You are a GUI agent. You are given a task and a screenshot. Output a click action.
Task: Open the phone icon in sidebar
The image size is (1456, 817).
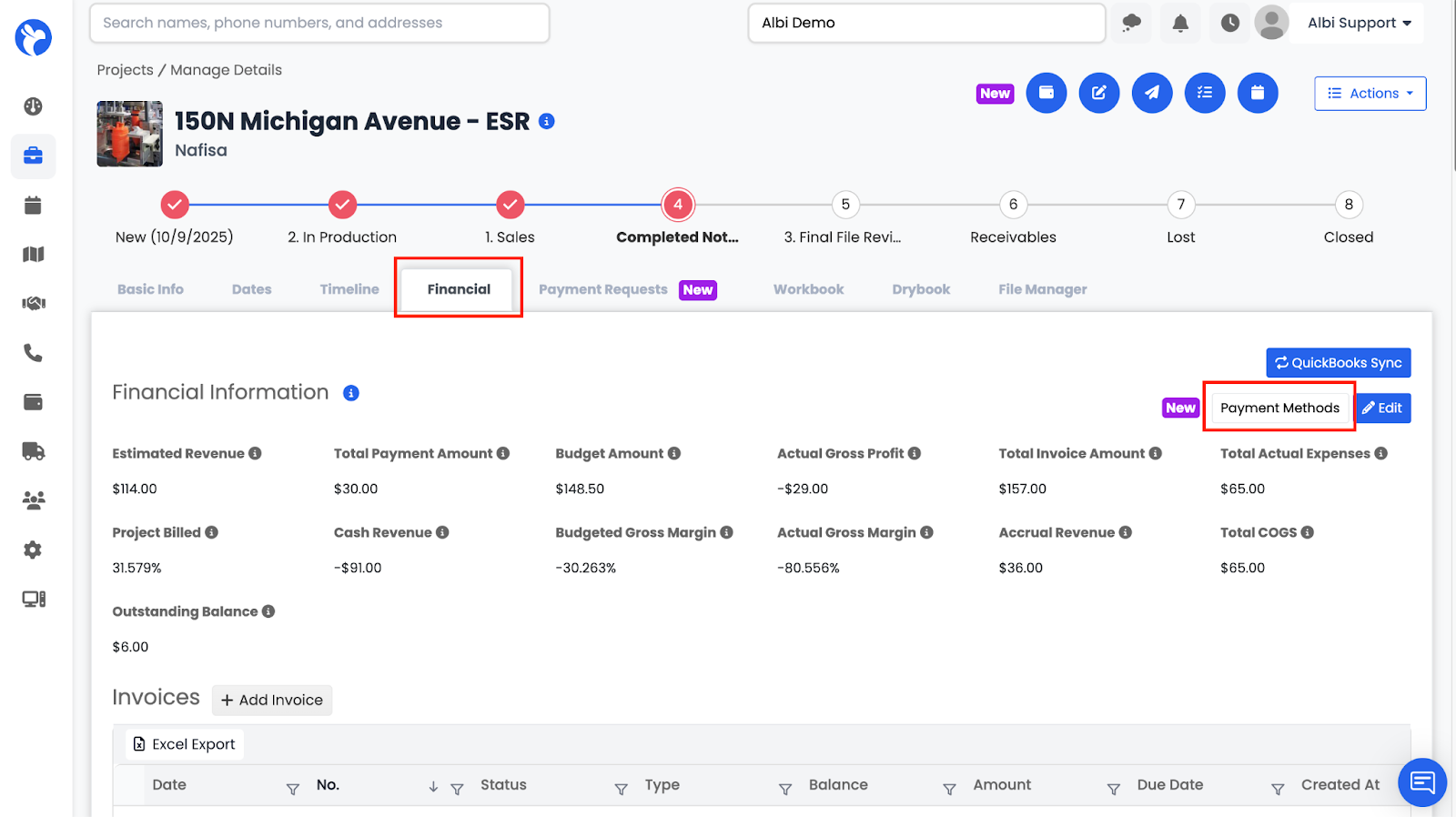(x=34, y=353)
